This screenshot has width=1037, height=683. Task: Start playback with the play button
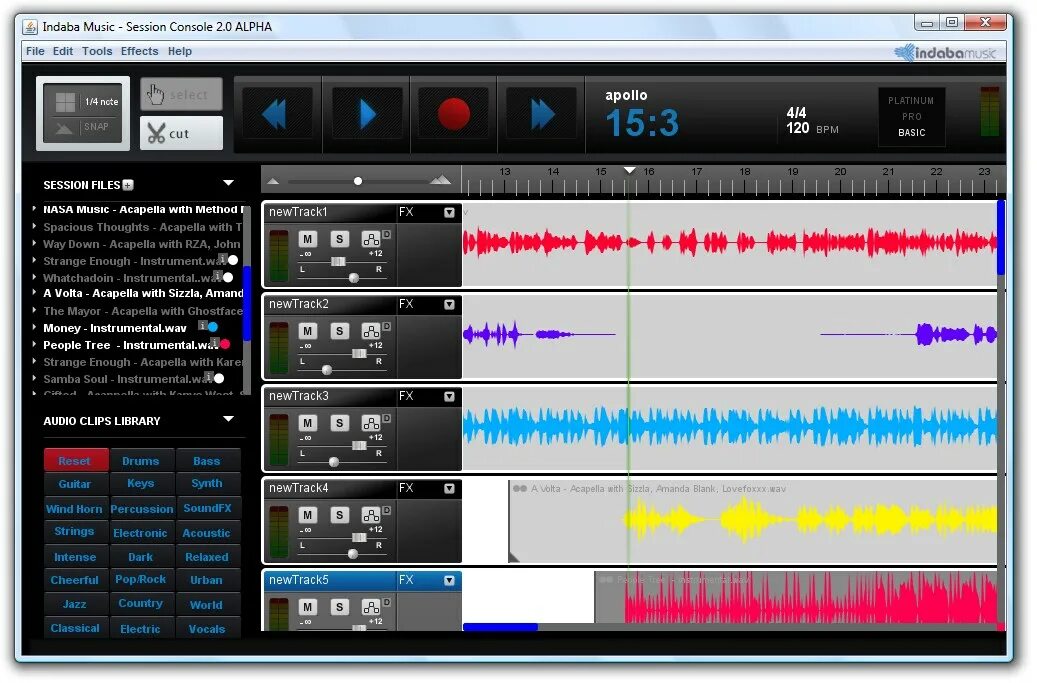[367, 115]
